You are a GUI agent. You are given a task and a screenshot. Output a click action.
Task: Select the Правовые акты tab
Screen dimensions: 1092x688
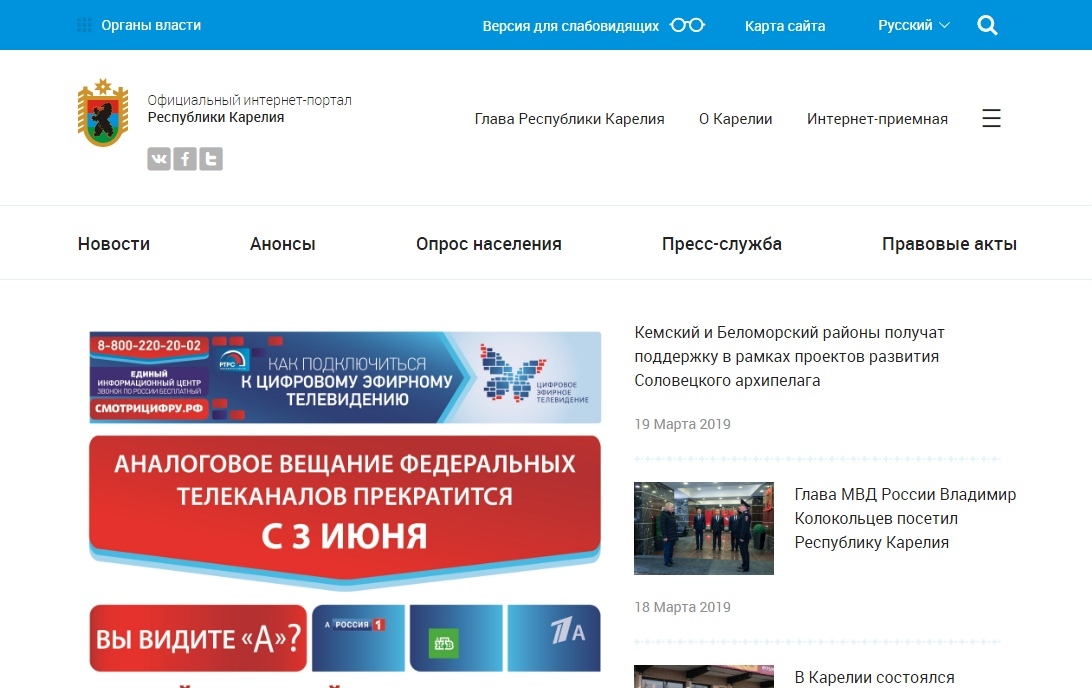pyautogui.click(x=949, y=244)
